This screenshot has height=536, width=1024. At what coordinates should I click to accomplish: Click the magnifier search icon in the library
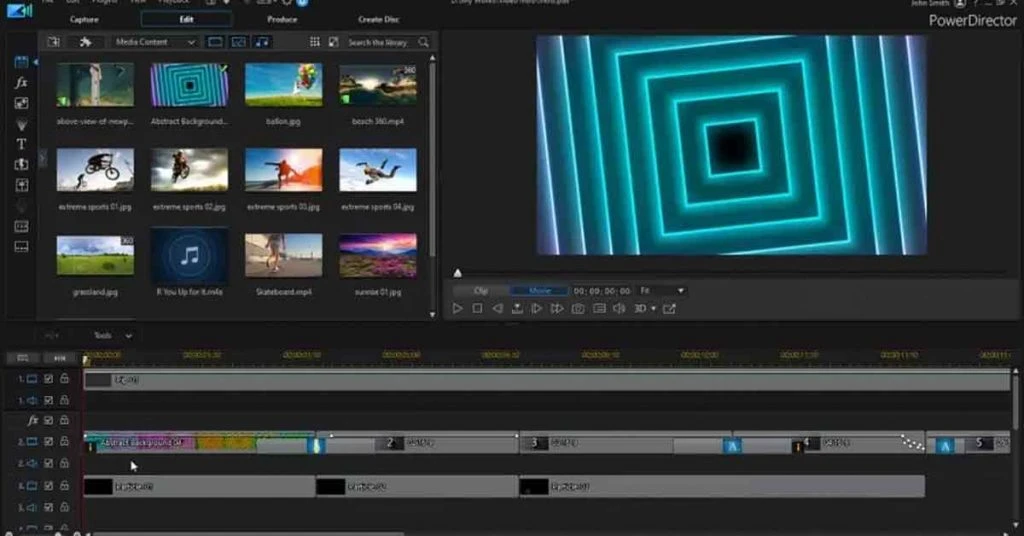pyautogui.click(x=424, y=42)
